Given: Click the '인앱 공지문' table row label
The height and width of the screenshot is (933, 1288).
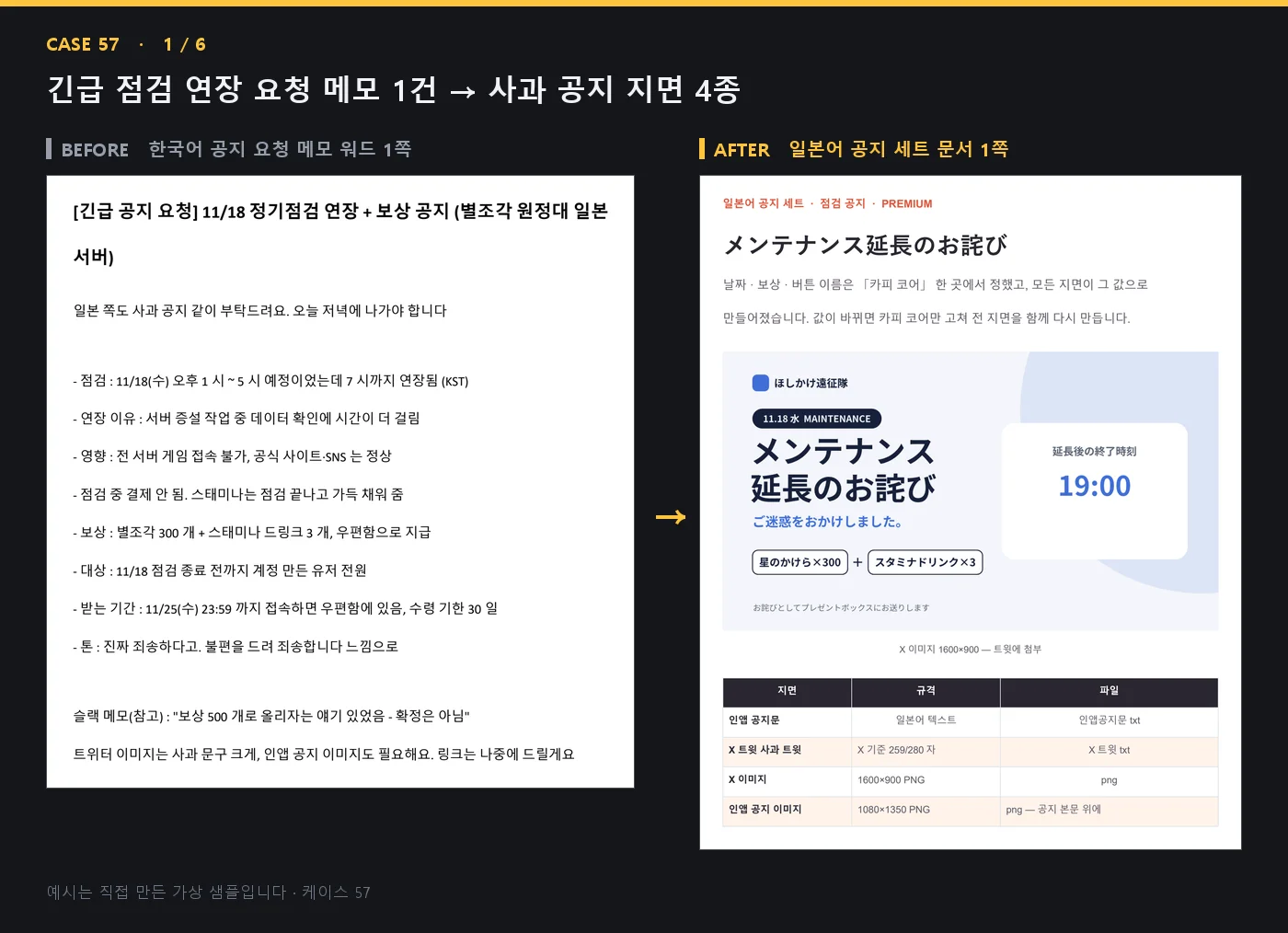Looking at the screenshot, I should point(753,720).
